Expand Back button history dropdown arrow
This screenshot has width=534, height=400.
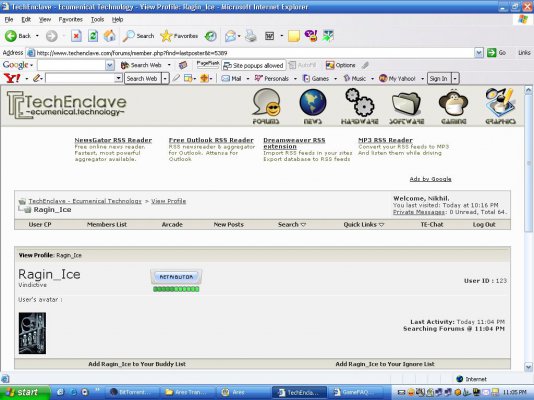[37, 36]
